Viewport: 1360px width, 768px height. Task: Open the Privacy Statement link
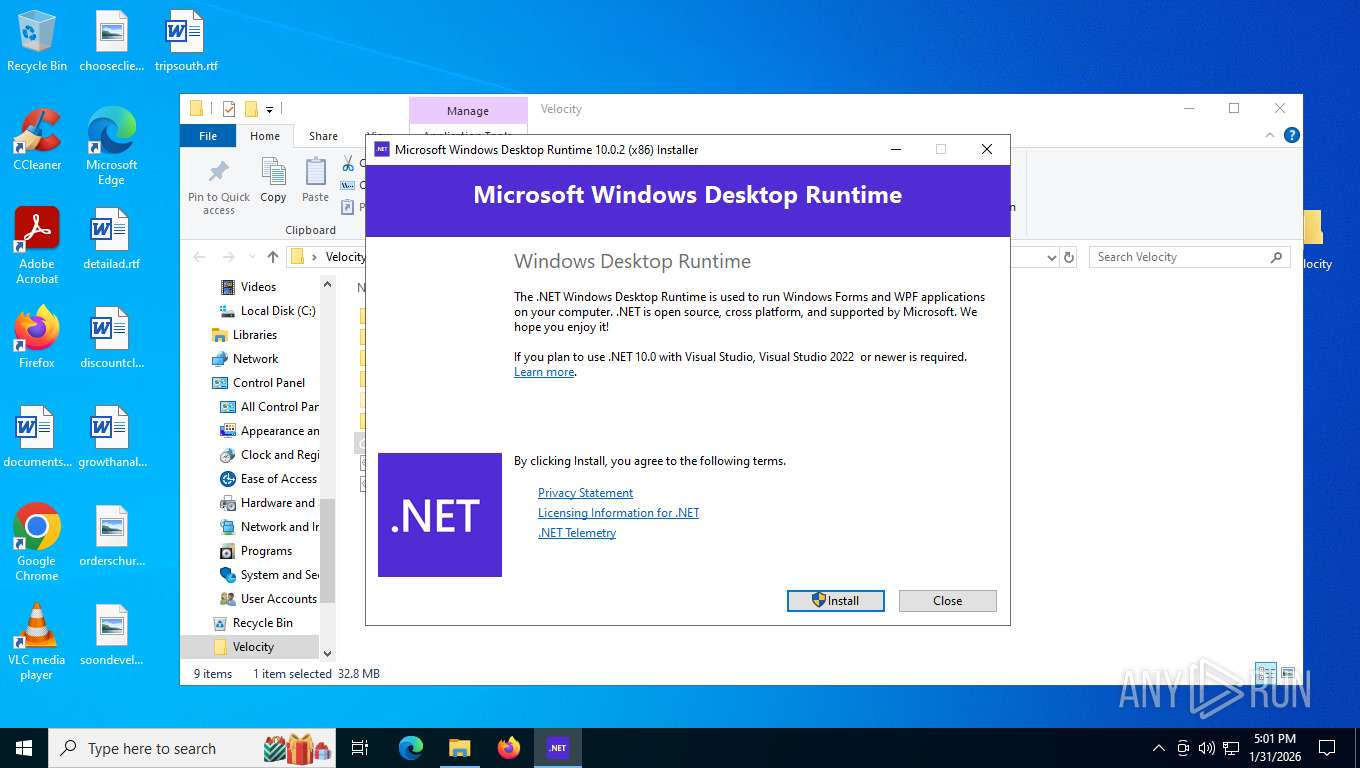(x=585, y=493)
